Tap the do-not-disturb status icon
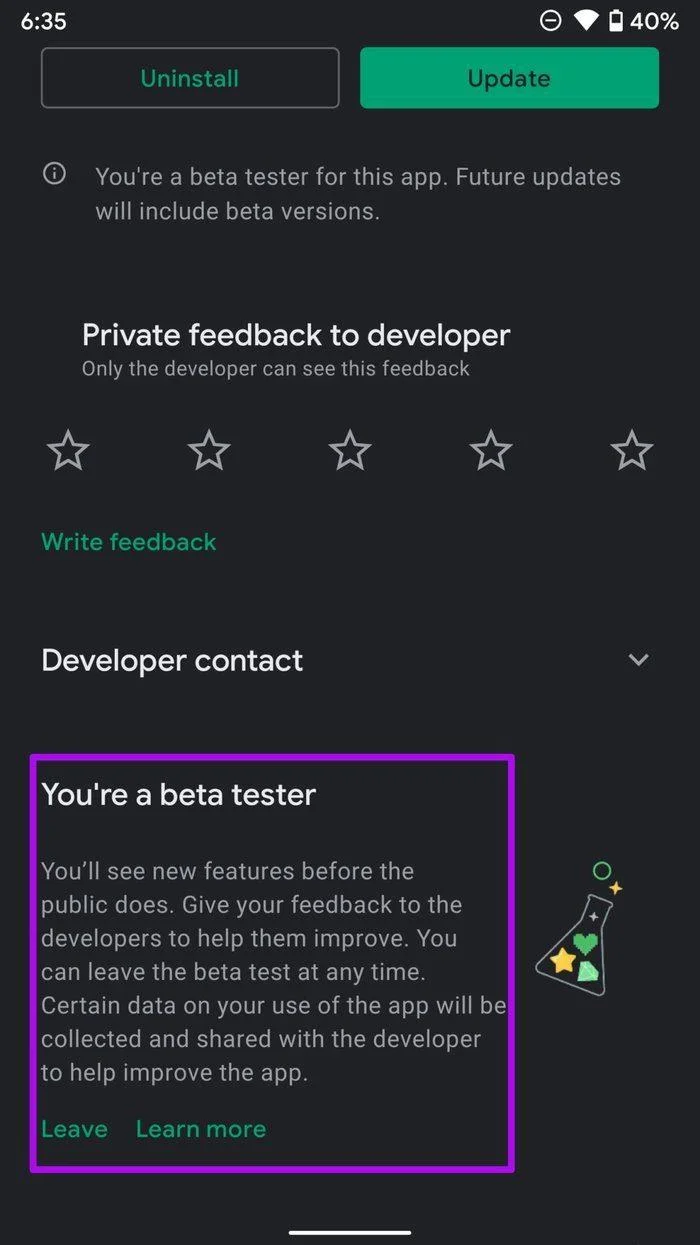This screenshot has width=700, height=1245. click(x=550, y=21)
